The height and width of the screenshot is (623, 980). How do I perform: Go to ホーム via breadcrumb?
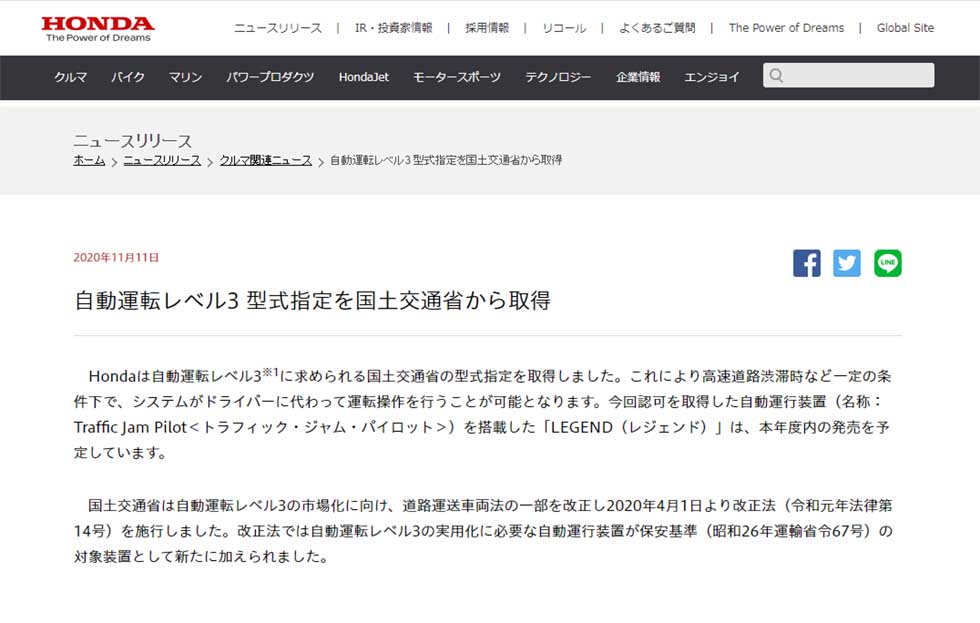click(89, 161)
